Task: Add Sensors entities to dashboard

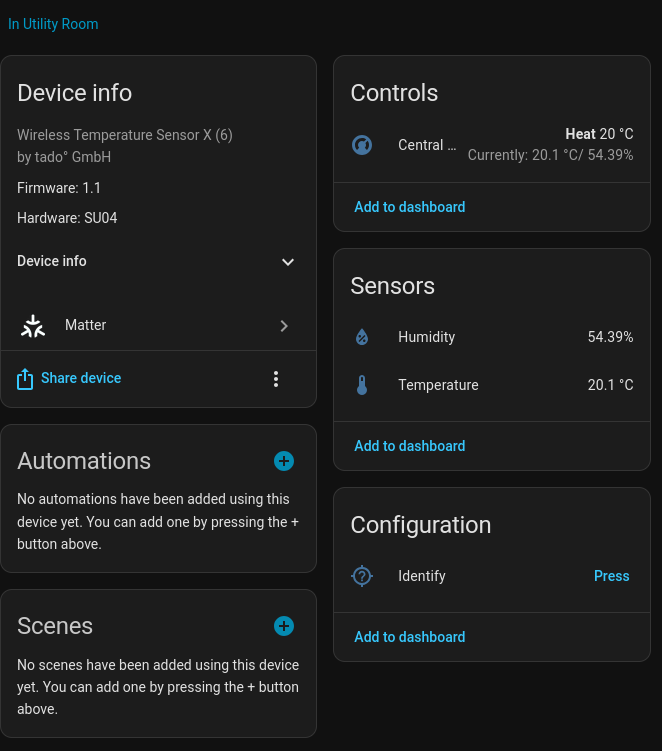Action: pyautogui.click(x=410, y=446)
